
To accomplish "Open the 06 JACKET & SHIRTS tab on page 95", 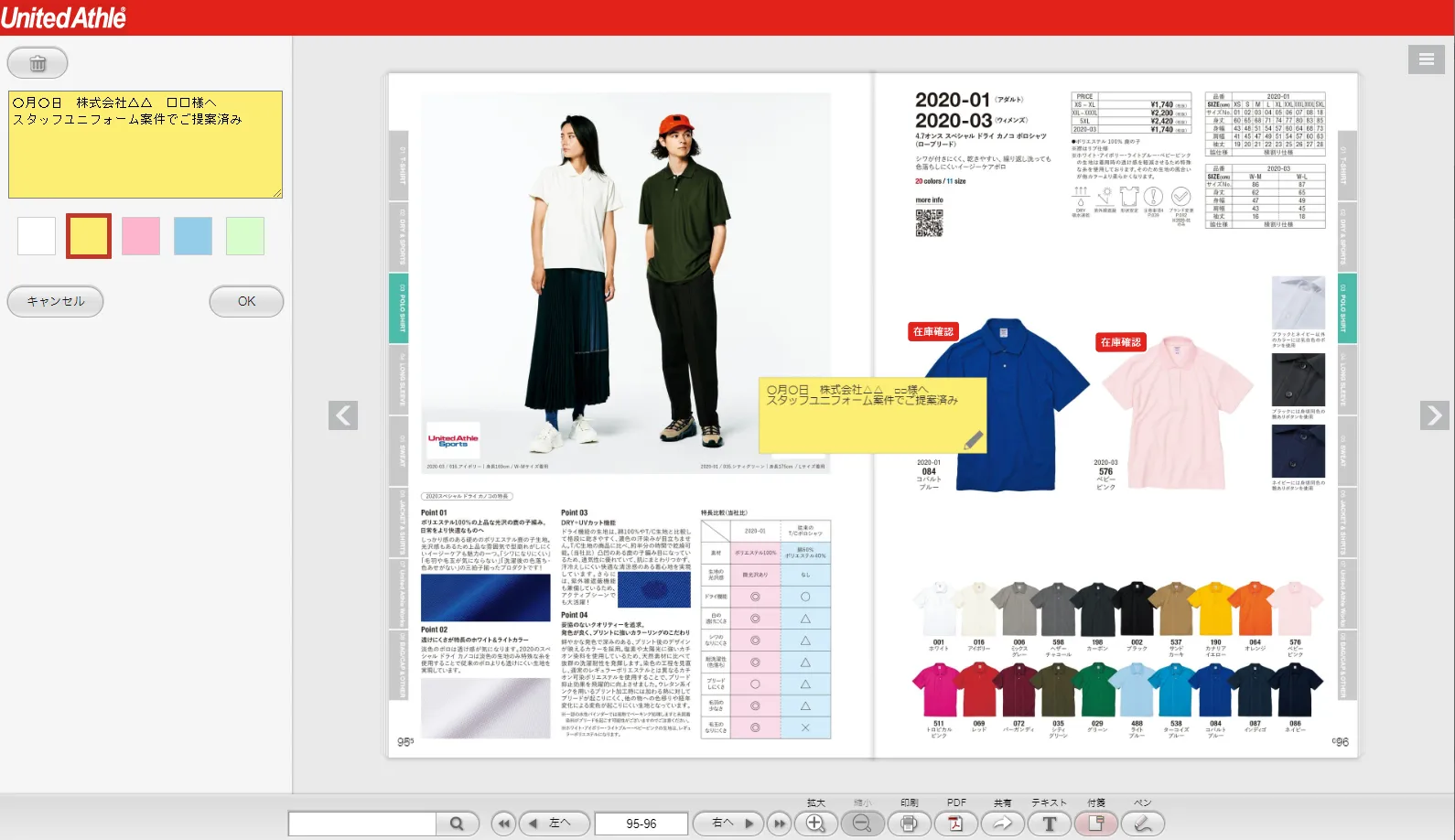I will pyautogui.click(x=399, y=522).
